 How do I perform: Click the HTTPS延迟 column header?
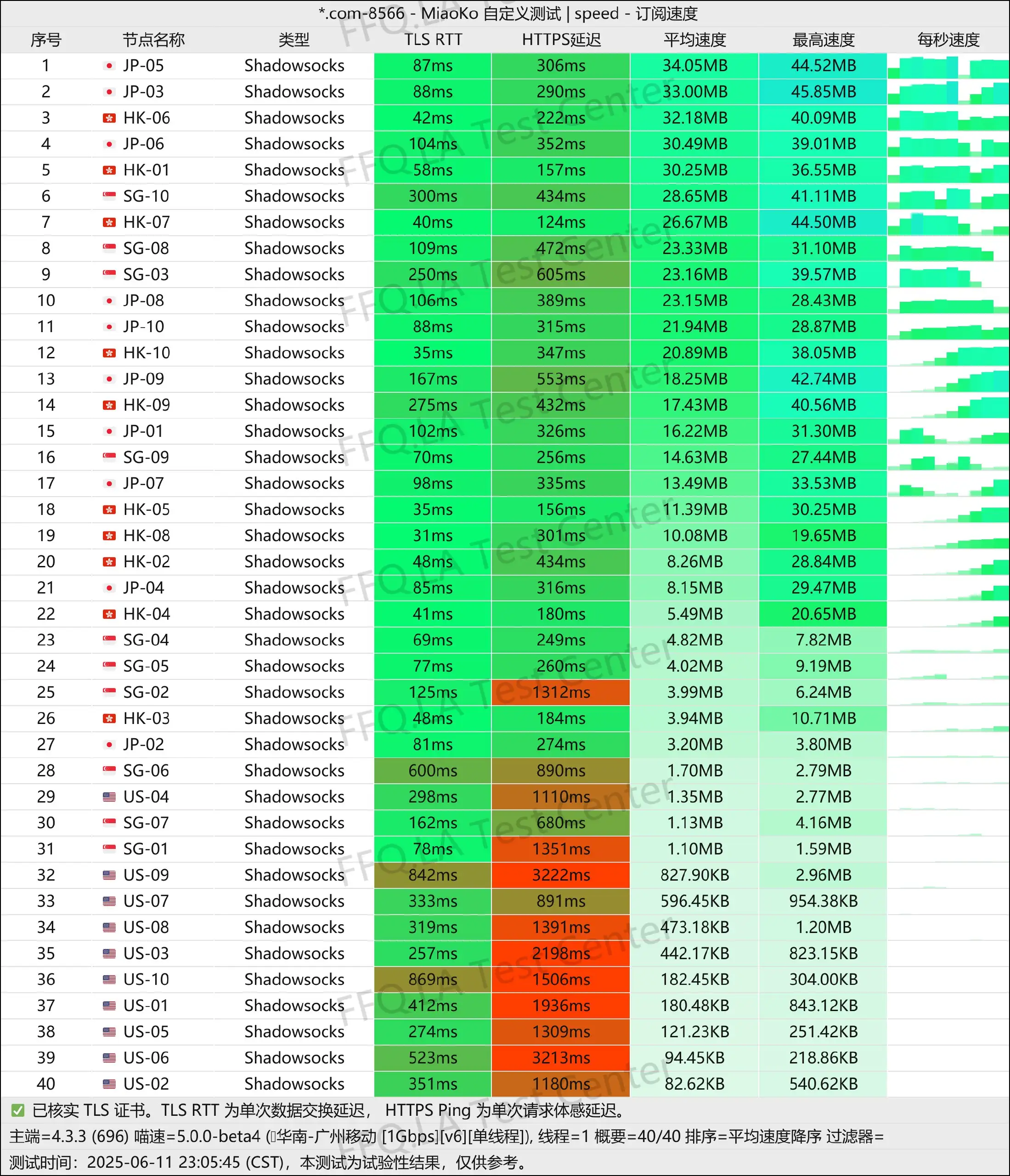click(561, 40)
